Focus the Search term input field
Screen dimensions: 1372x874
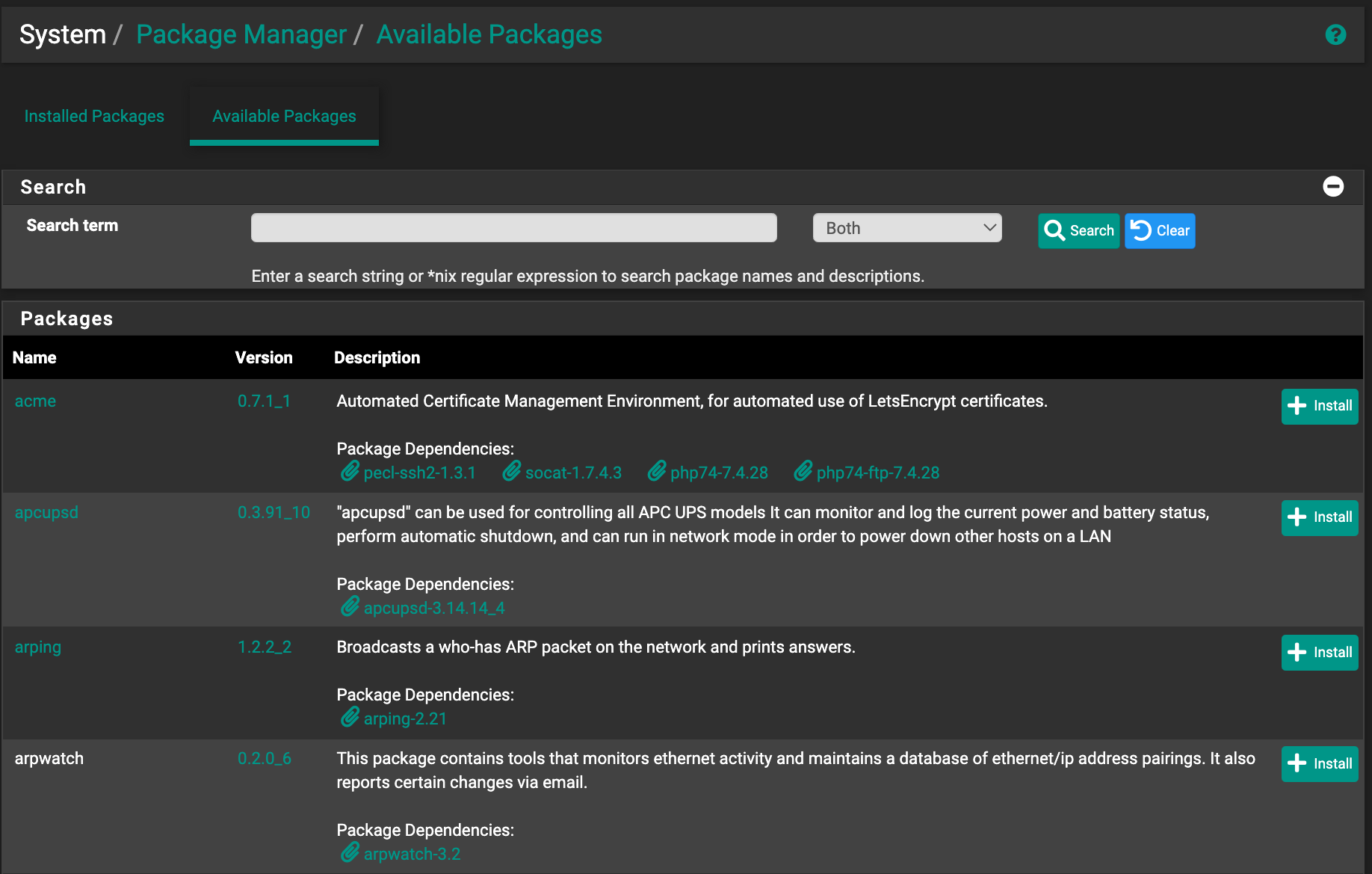513,228
